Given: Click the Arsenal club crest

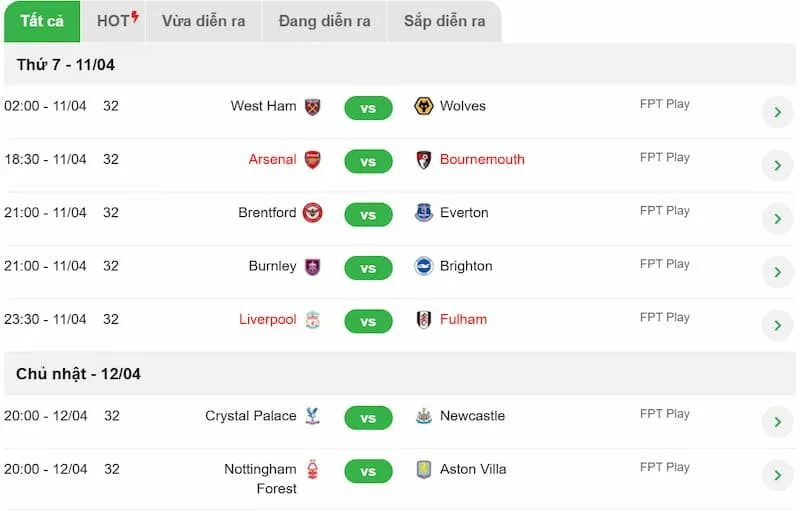Looking at the screenshot, I should click(313, 159).
